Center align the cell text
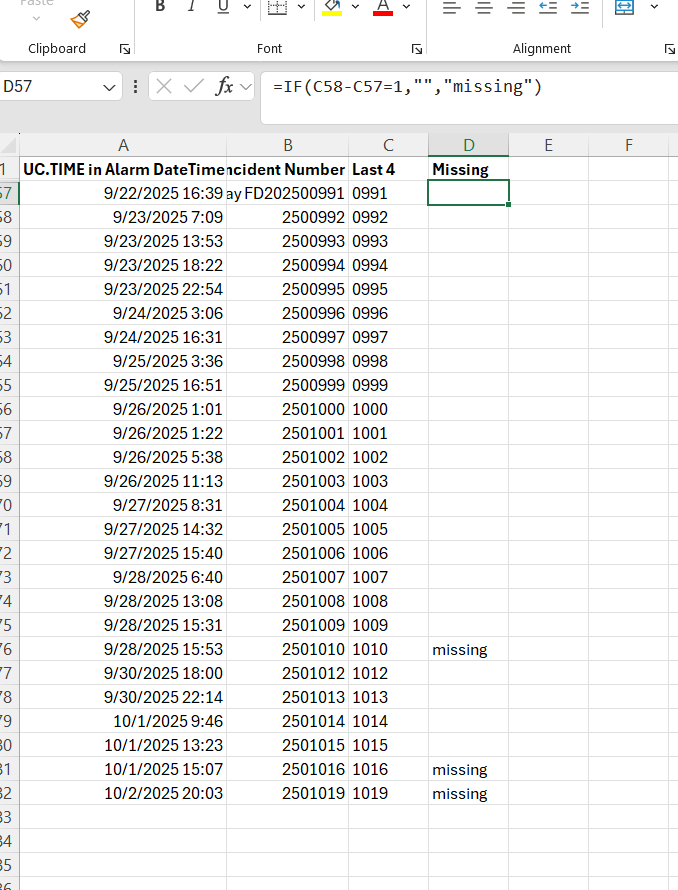The height and width of the screenshot is (890, 678). 484,8
